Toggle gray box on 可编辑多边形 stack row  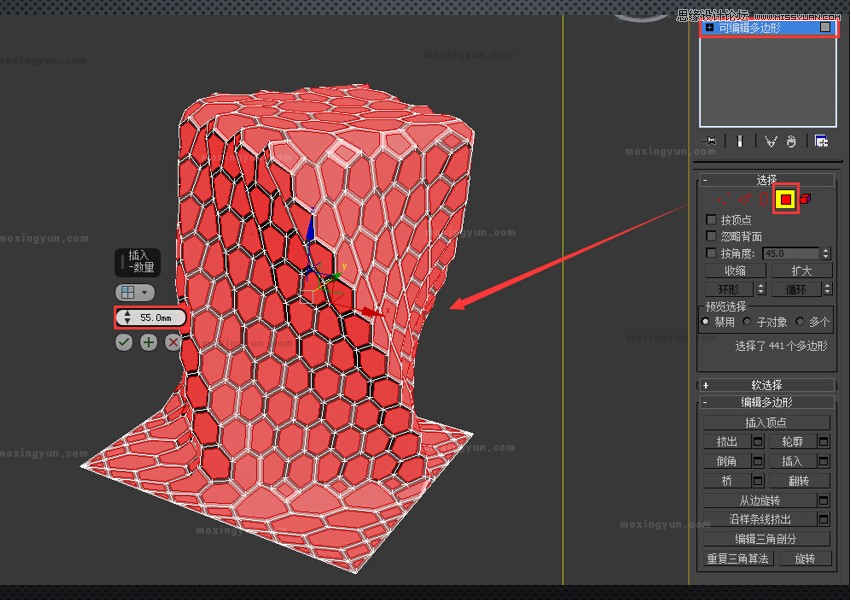825,27
